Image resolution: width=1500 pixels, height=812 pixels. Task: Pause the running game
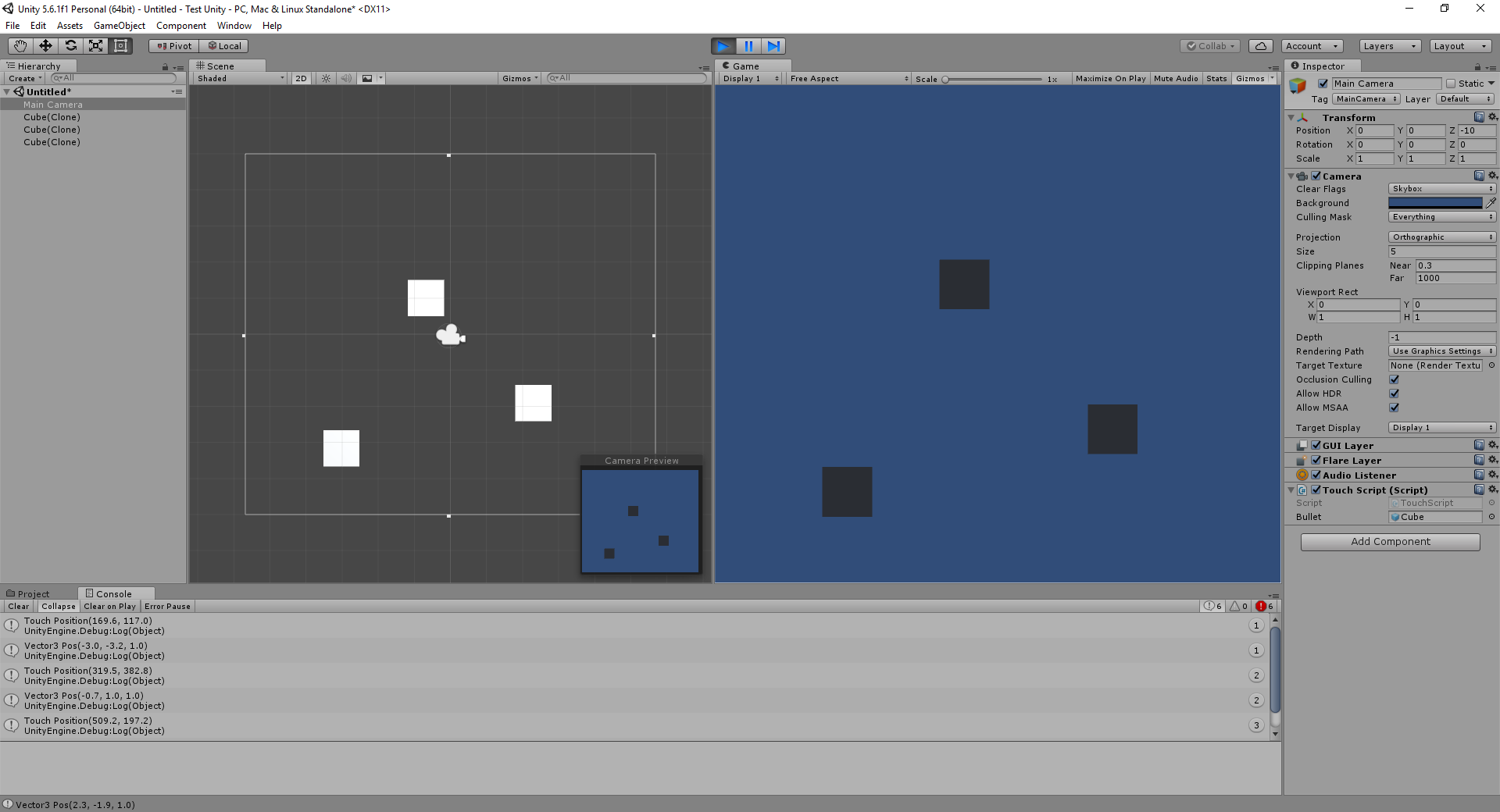point(748,46)
